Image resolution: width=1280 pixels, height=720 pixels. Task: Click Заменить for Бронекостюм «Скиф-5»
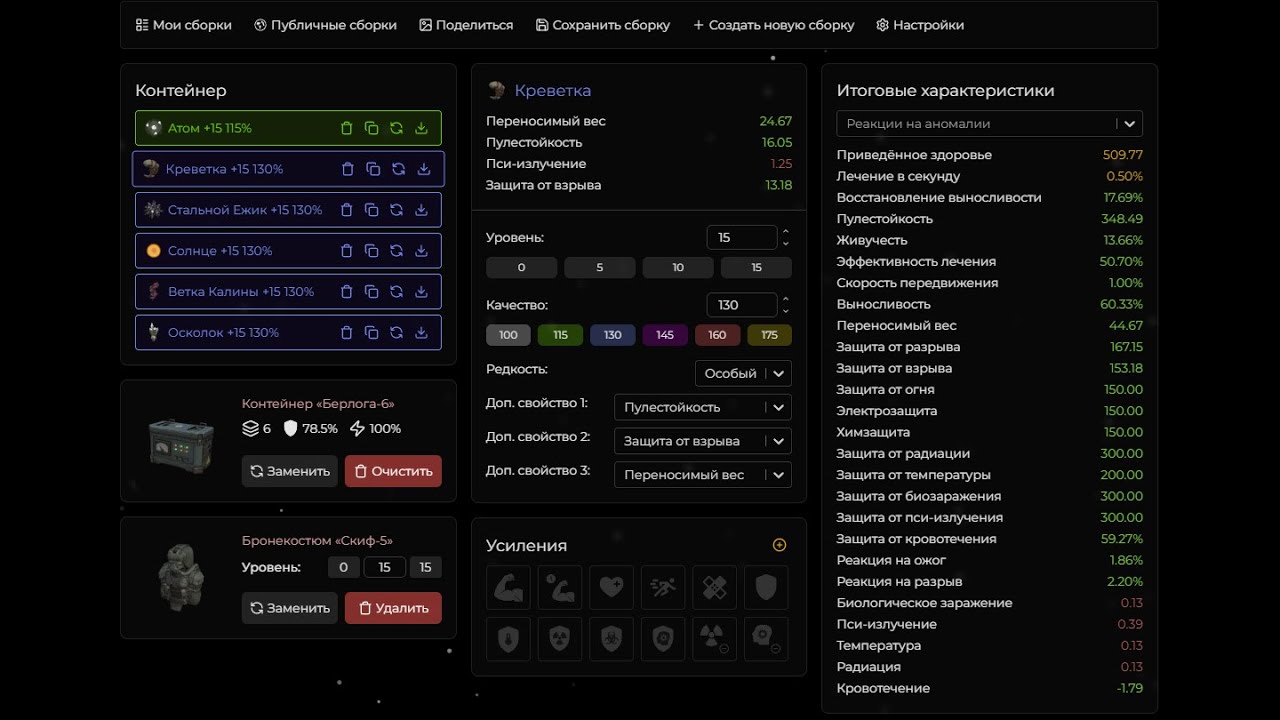point(290,608)
